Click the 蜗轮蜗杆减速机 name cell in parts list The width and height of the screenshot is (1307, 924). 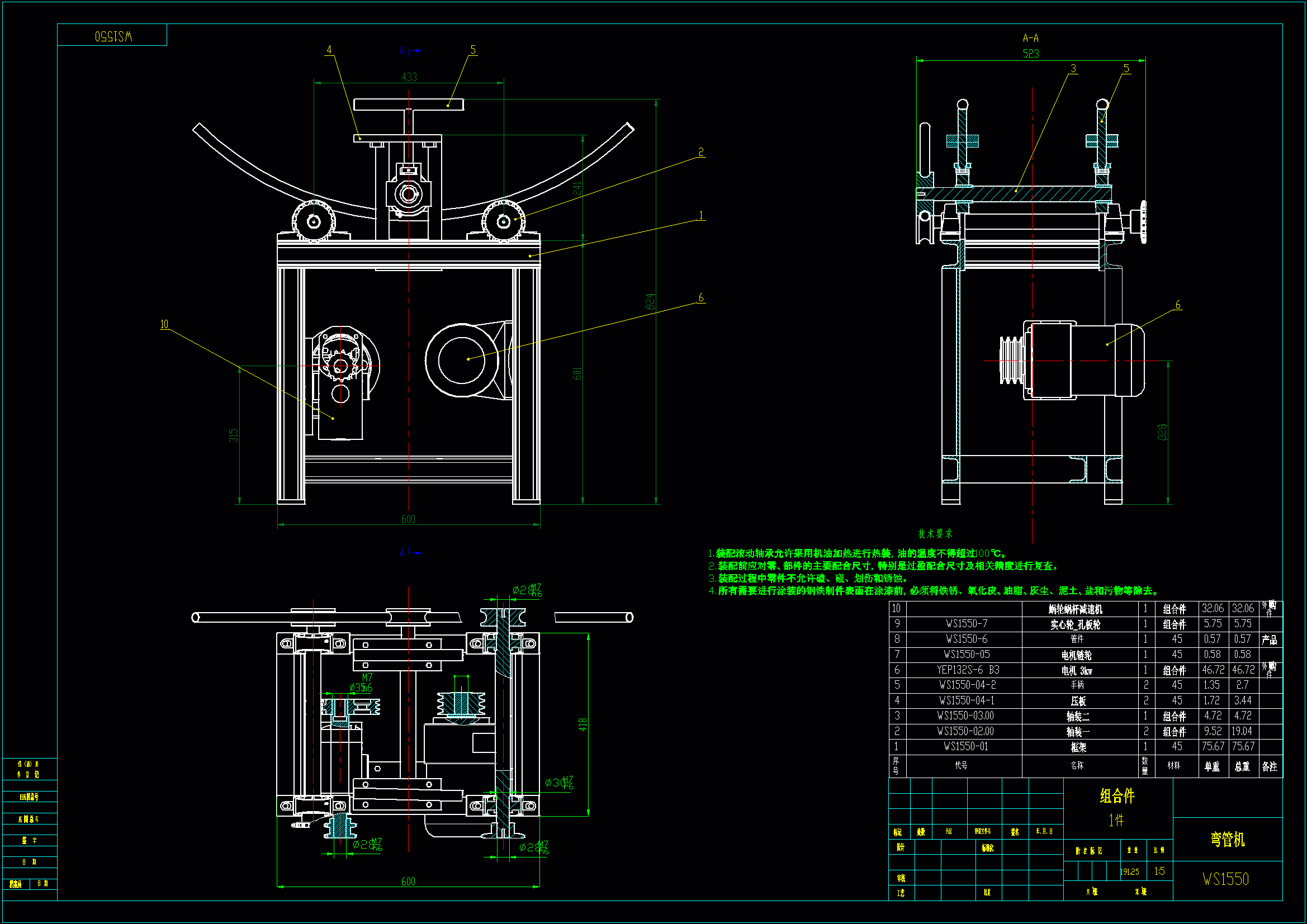pos(1076,609)
